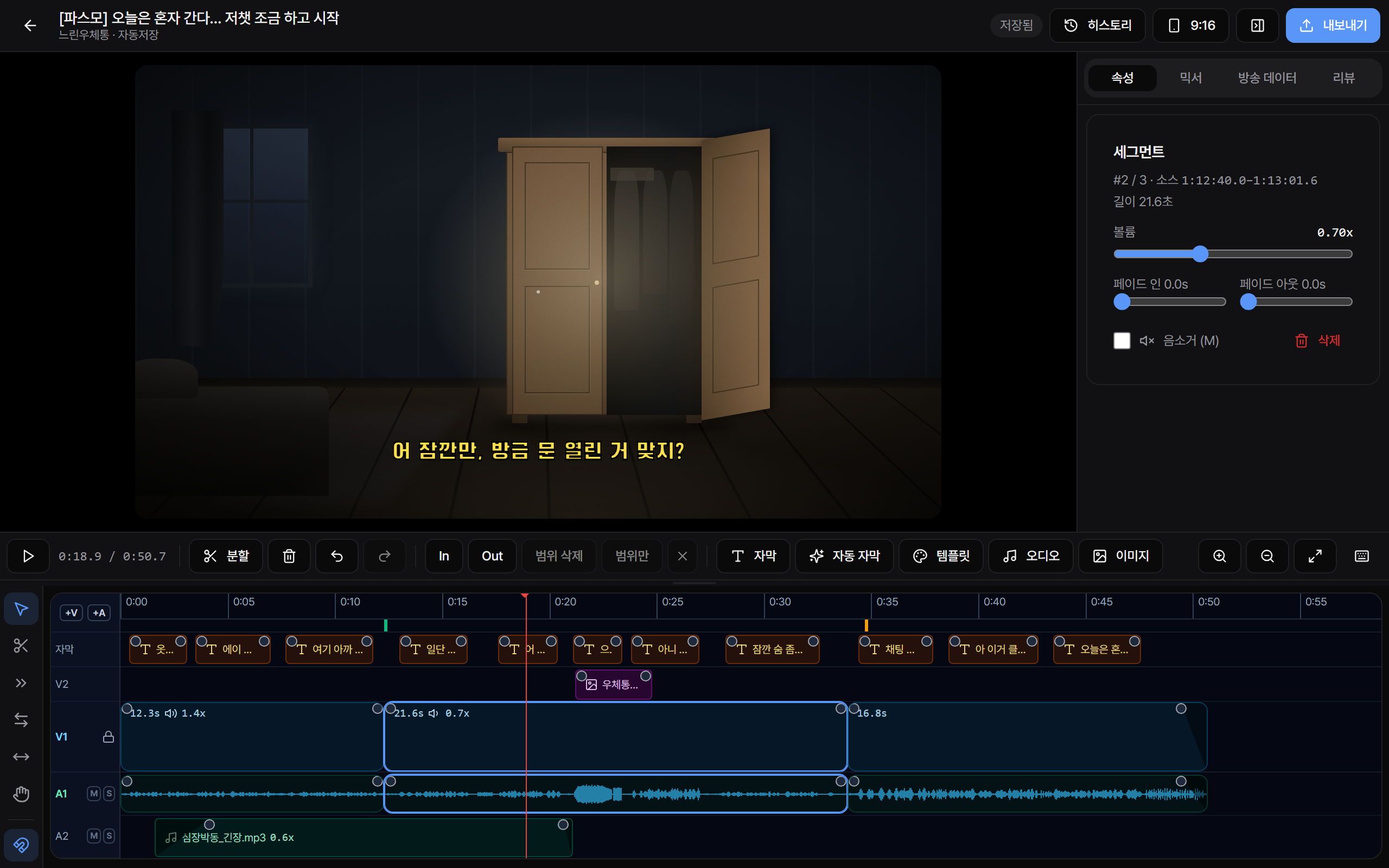Check the 음소거 (M) checkbox
The width and height of the screenshot is (1389, 868).
point(1122,341)
